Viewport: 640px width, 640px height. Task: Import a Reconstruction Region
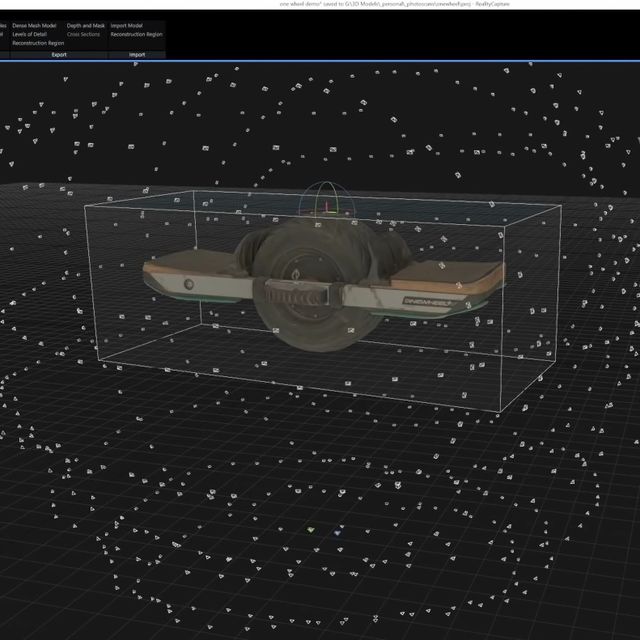pyautogui.click(x=136, y=34)
